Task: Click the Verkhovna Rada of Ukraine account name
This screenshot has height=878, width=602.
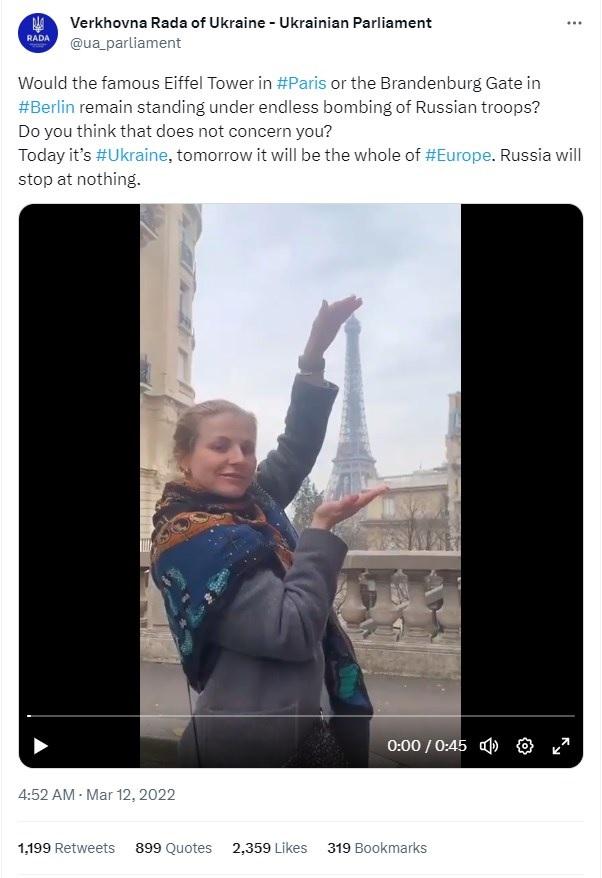Action: pos(251,23)
